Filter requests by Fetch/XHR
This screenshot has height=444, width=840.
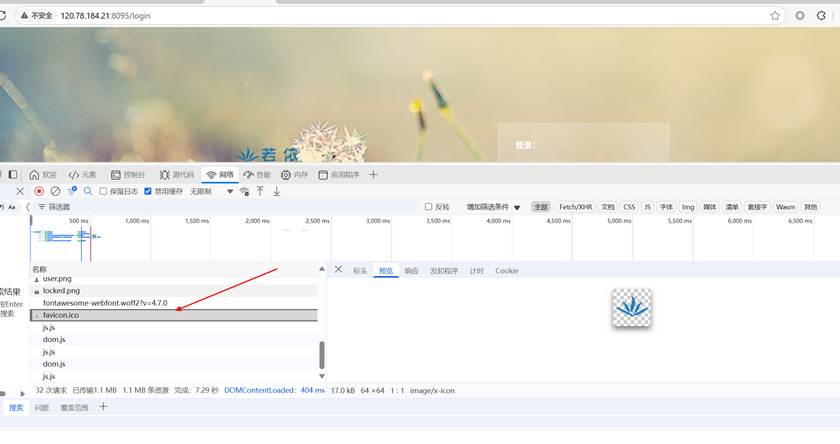575,207
